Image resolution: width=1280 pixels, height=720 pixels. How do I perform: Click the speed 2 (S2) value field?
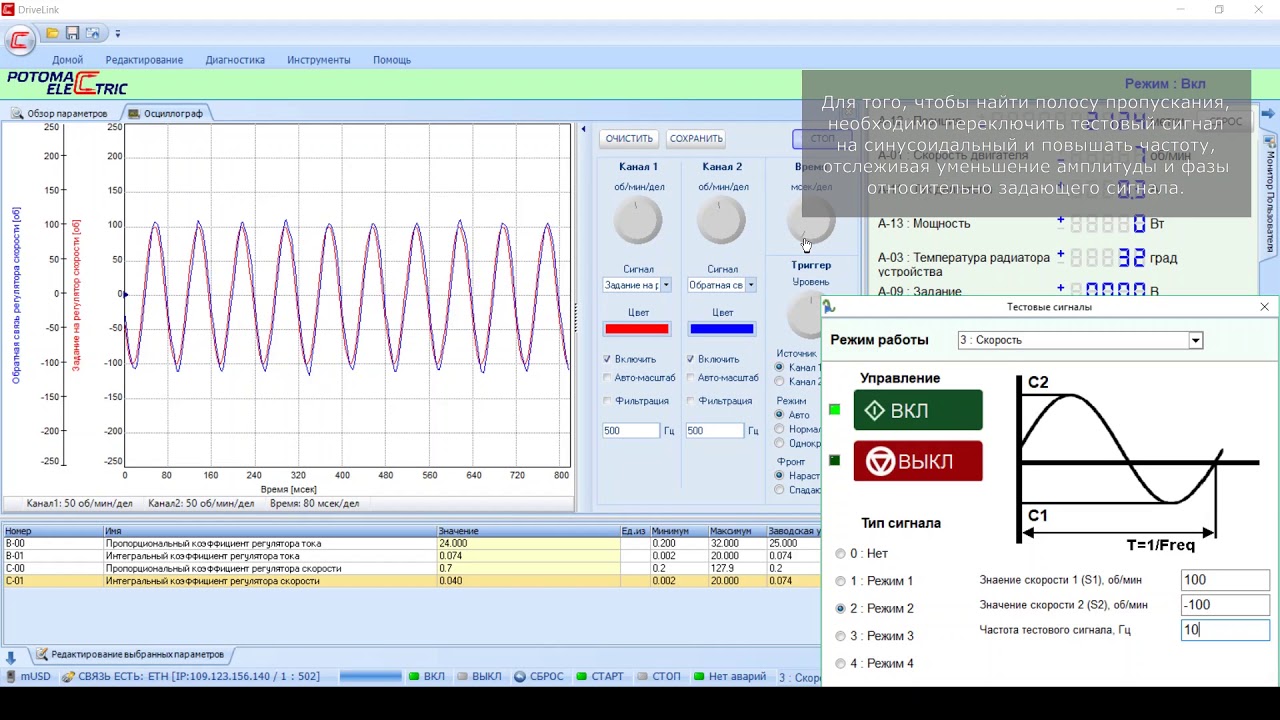1225,605
